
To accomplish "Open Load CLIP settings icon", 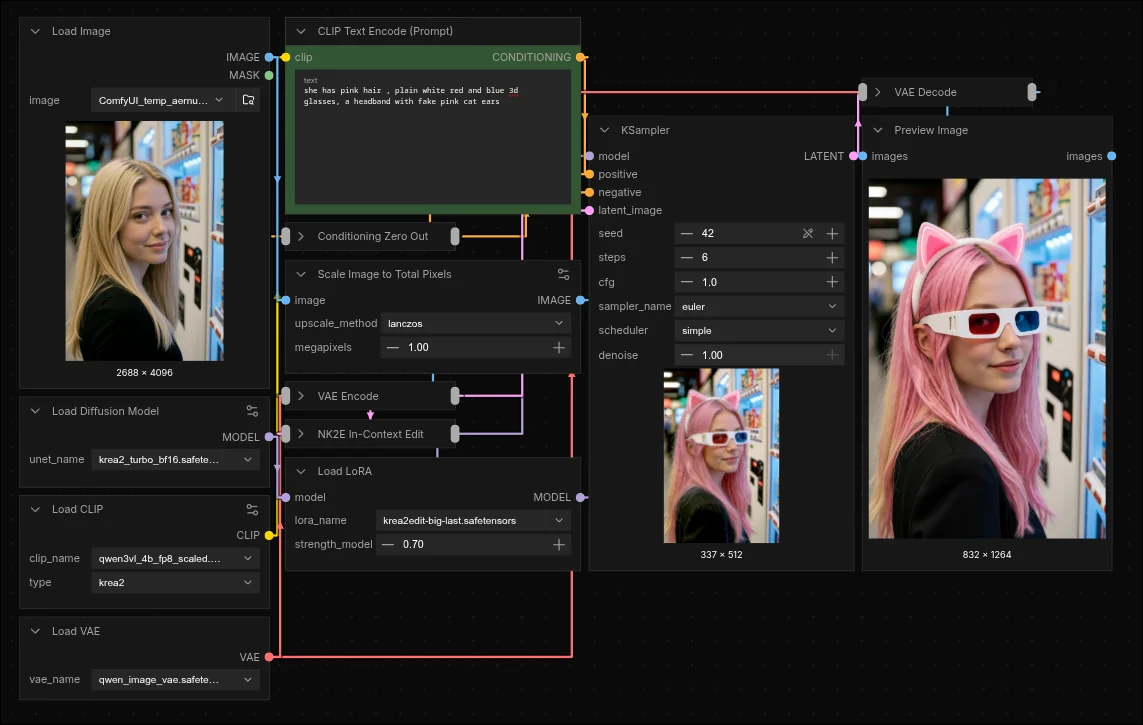I will (252, 509).
